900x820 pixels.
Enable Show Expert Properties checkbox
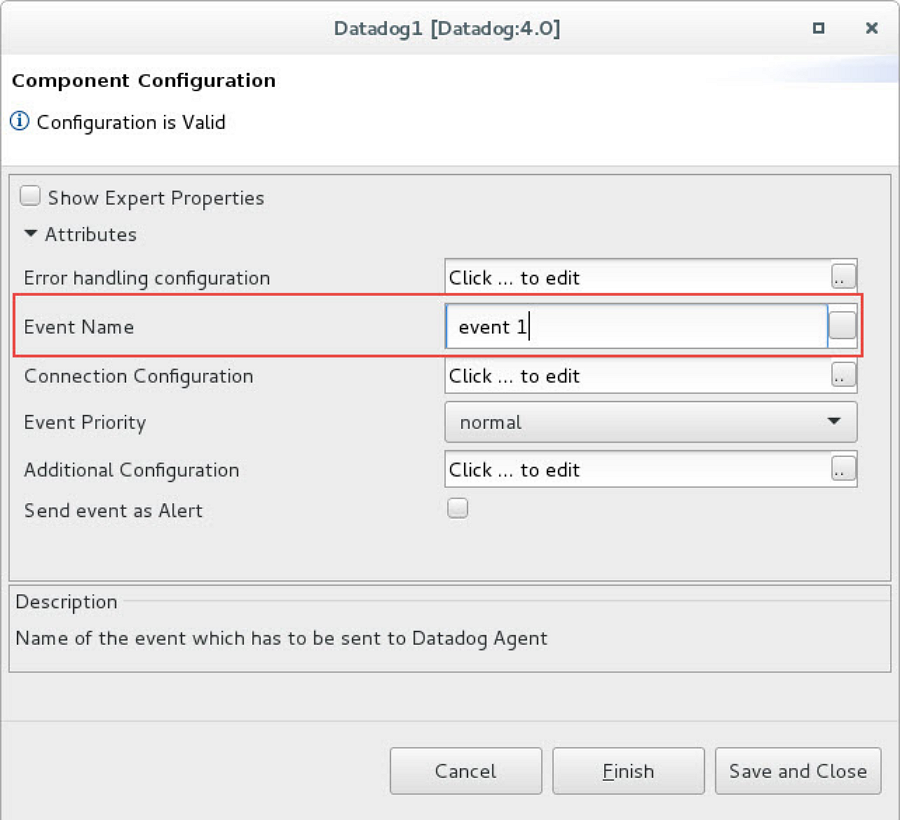(30, 196)
